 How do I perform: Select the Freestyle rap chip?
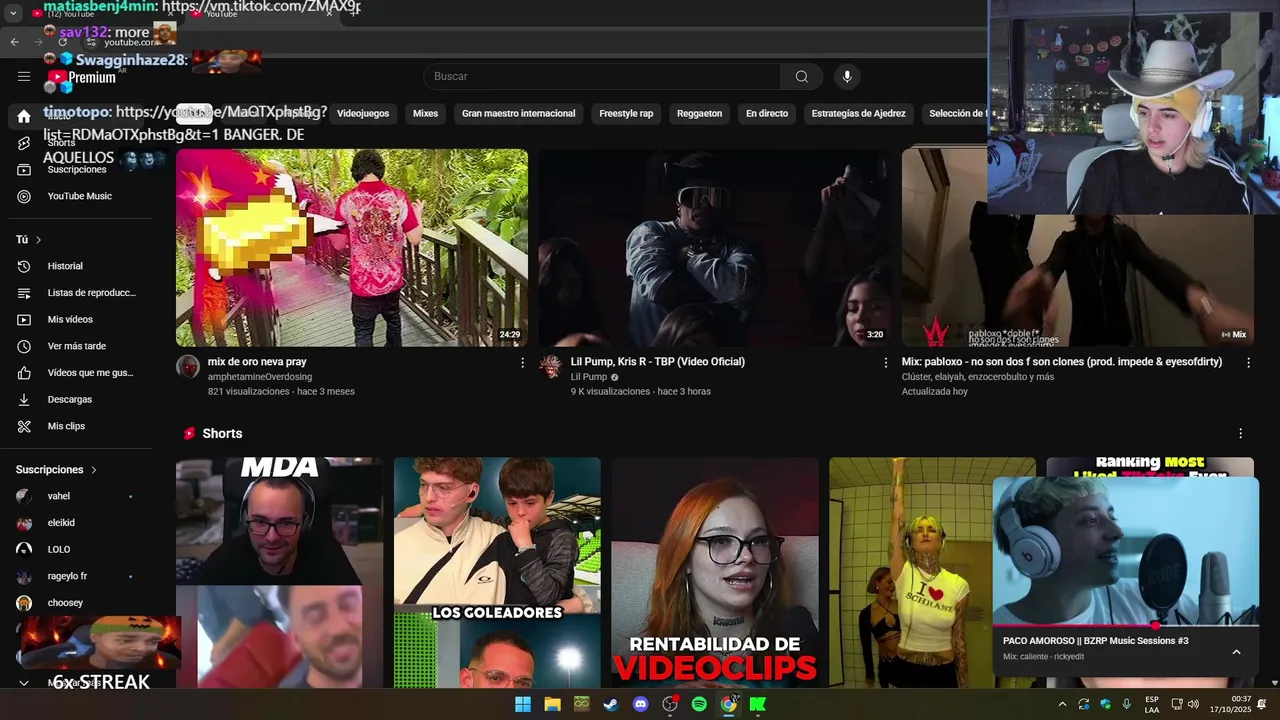coord(626,114)
